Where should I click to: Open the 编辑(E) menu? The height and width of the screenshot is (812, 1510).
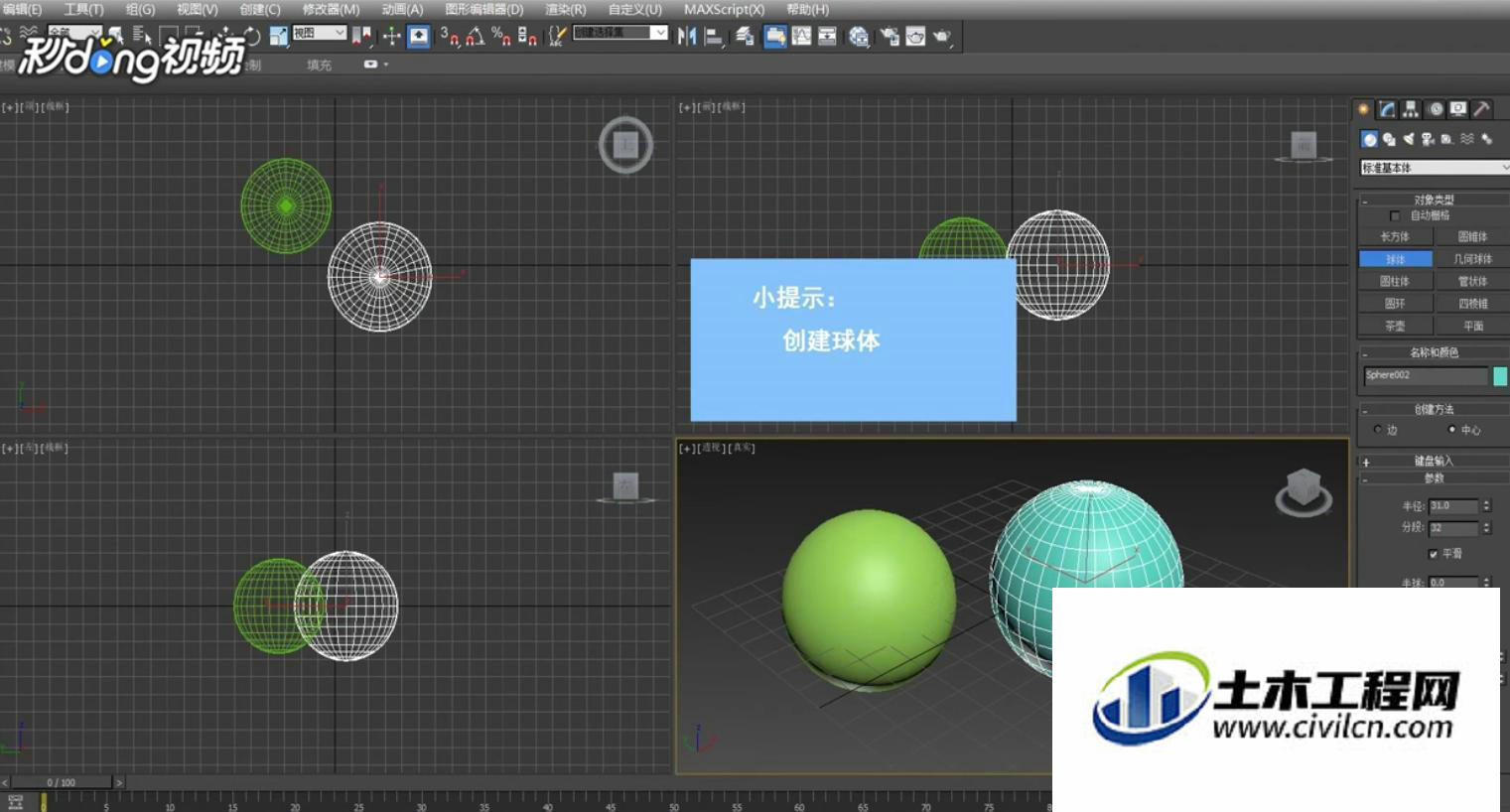[22, 9]
